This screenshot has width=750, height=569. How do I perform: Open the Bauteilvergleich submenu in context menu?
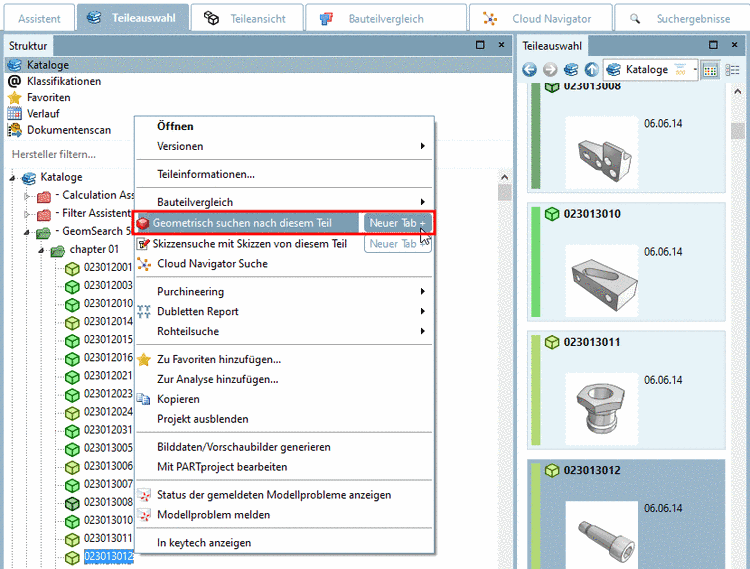click(x=284, y=202)
